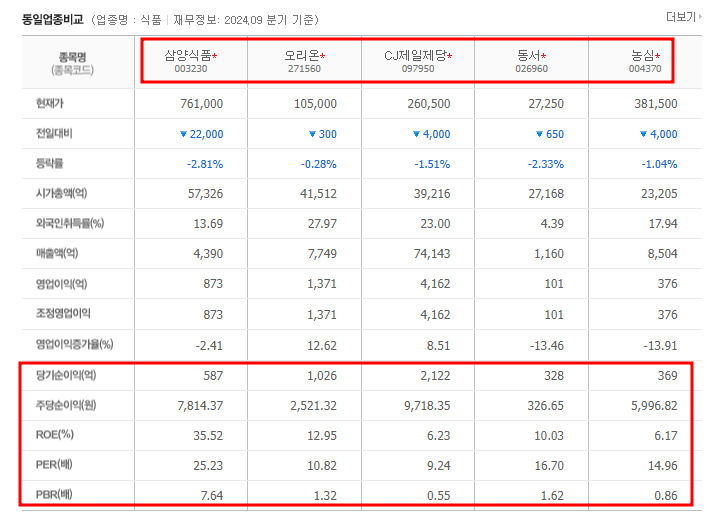The height and width of the screenshot is (515, 707).
Task: Click market cap value 27,168
Action: 546,194
